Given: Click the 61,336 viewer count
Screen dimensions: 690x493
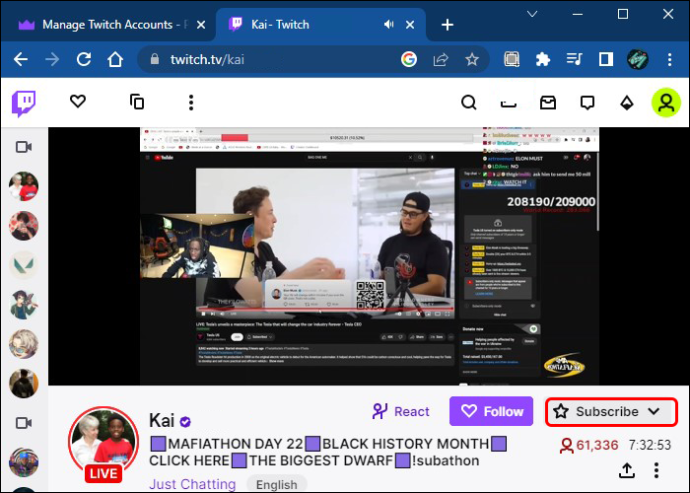Looking at the screenshot, I should pos(589,445).
